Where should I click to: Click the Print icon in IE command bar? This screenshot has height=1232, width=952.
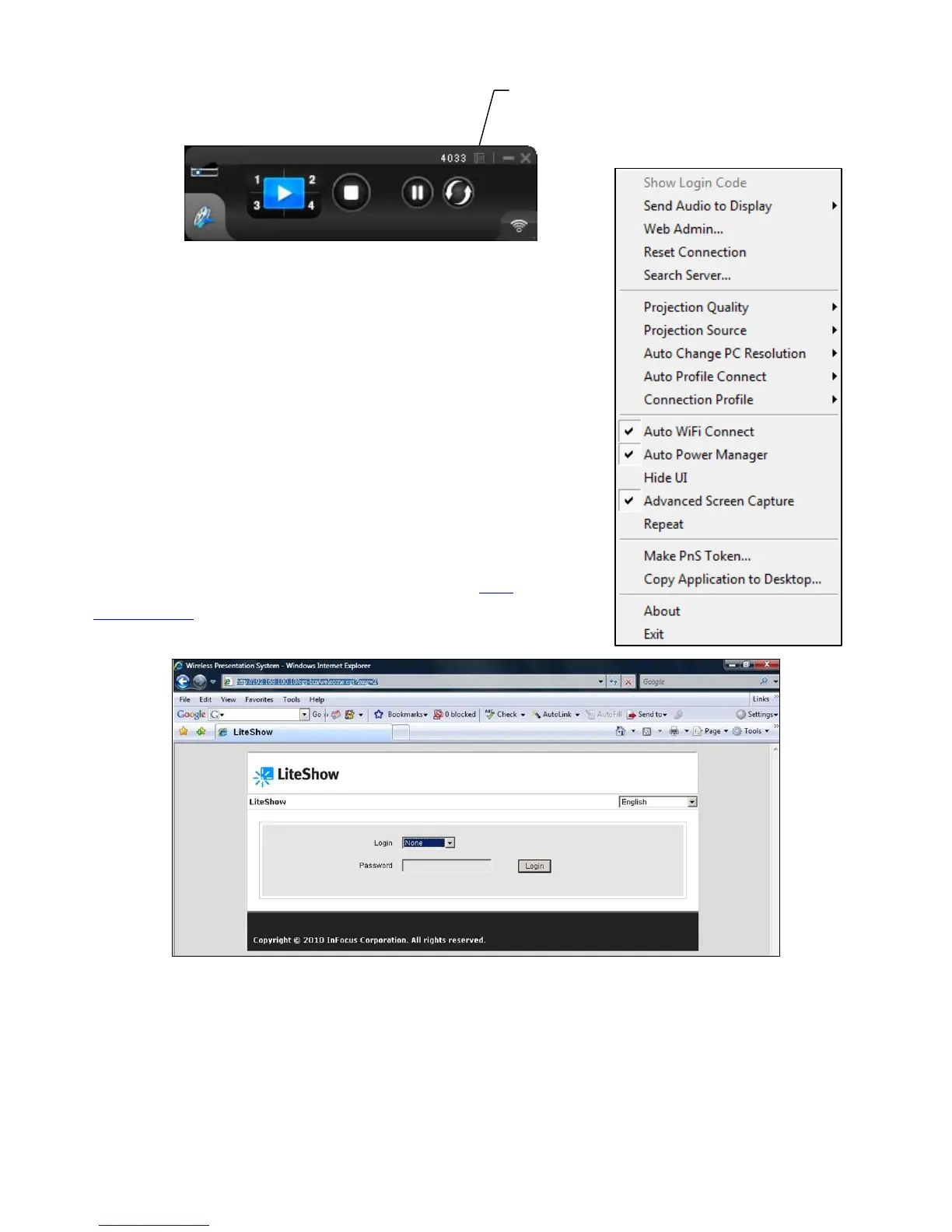[674, 731]
